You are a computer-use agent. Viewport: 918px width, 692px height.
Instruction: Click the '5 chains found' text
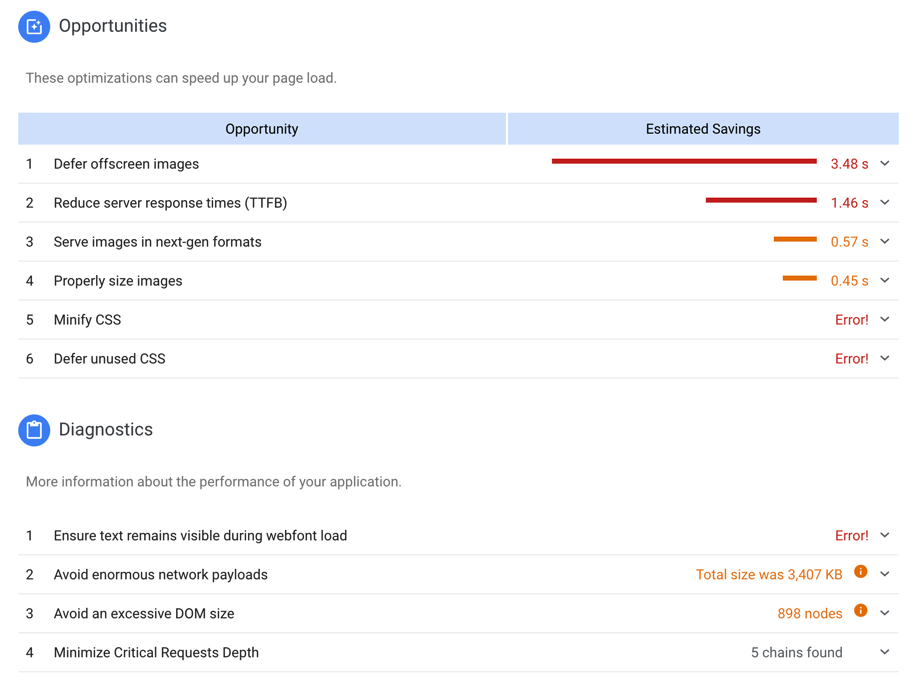pos(795,652)
